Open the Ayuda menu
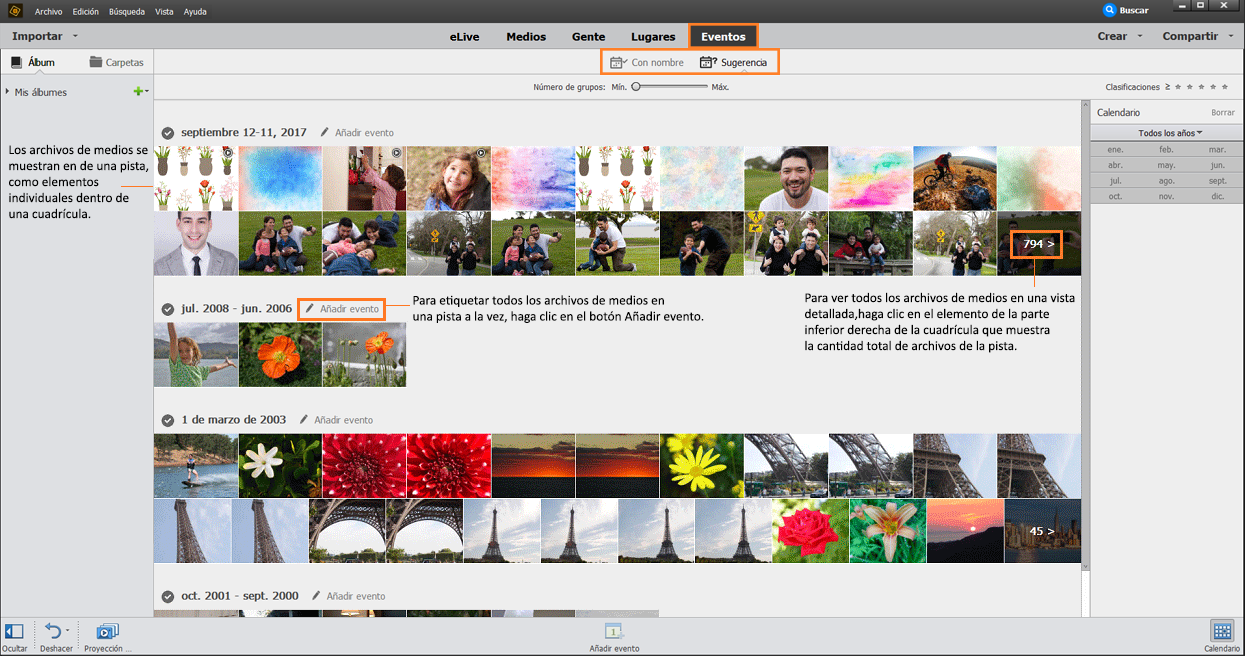 coord(195,11)
